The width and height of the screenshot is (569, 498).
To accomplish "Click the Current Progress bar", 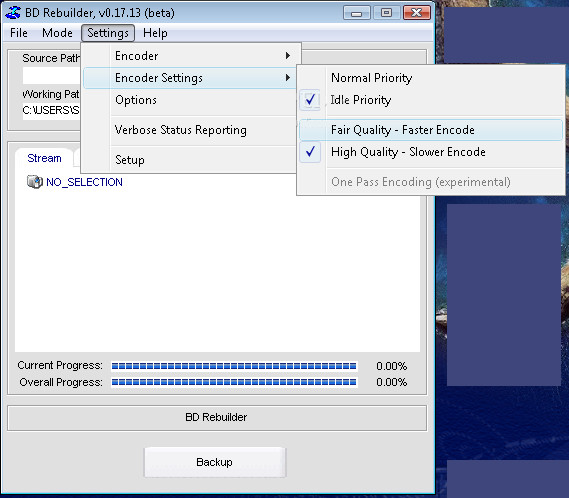I will [234, 366].
